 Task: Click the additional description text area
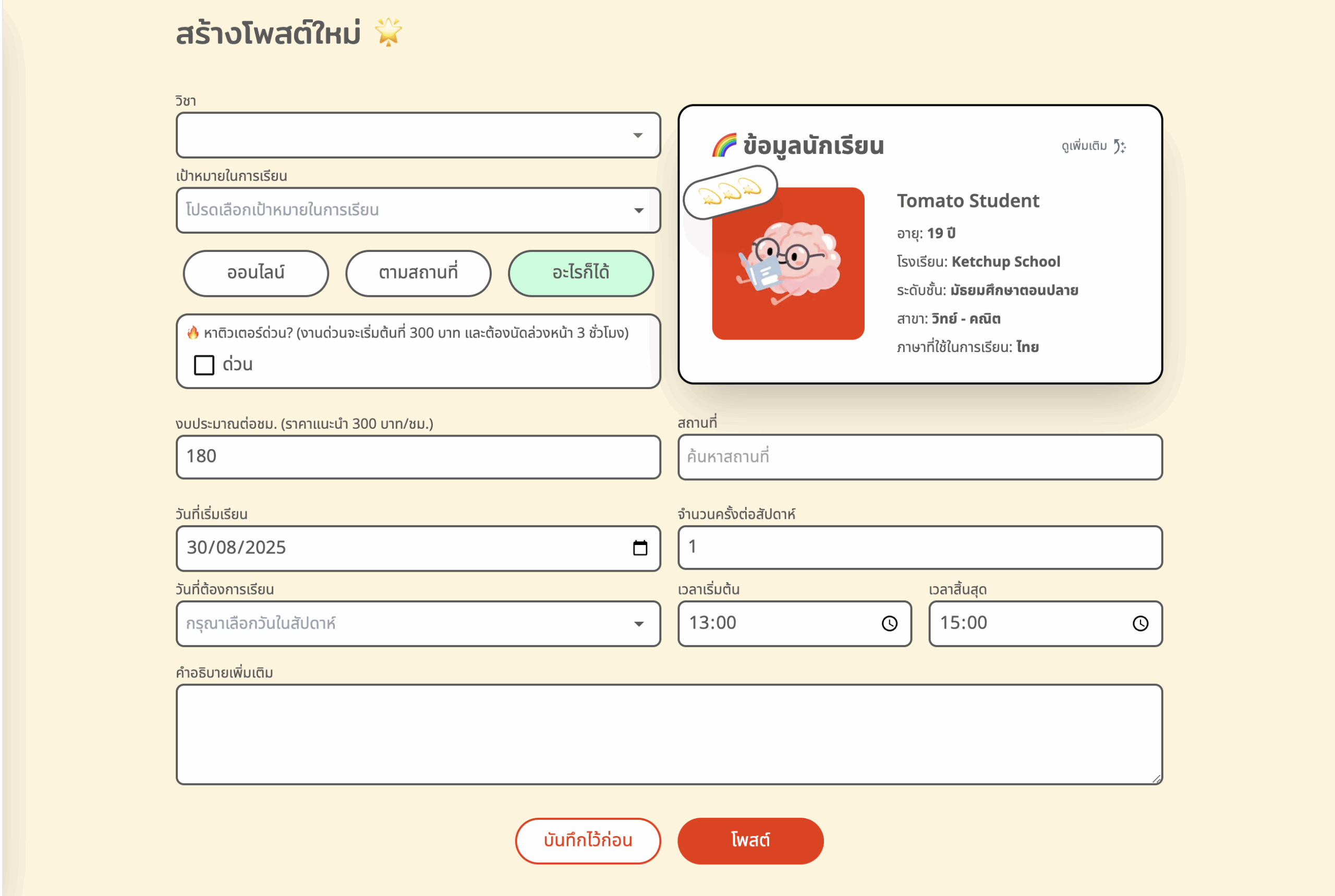tap(669, 734)
